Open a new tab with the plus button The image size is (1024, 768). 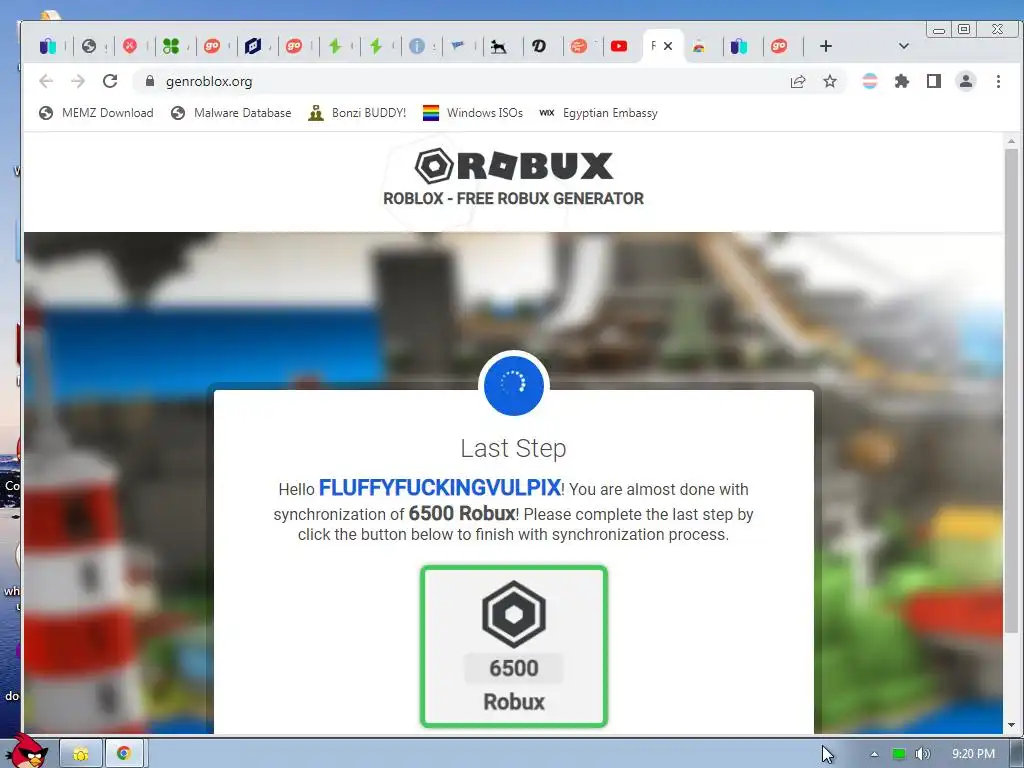point(825,46)
